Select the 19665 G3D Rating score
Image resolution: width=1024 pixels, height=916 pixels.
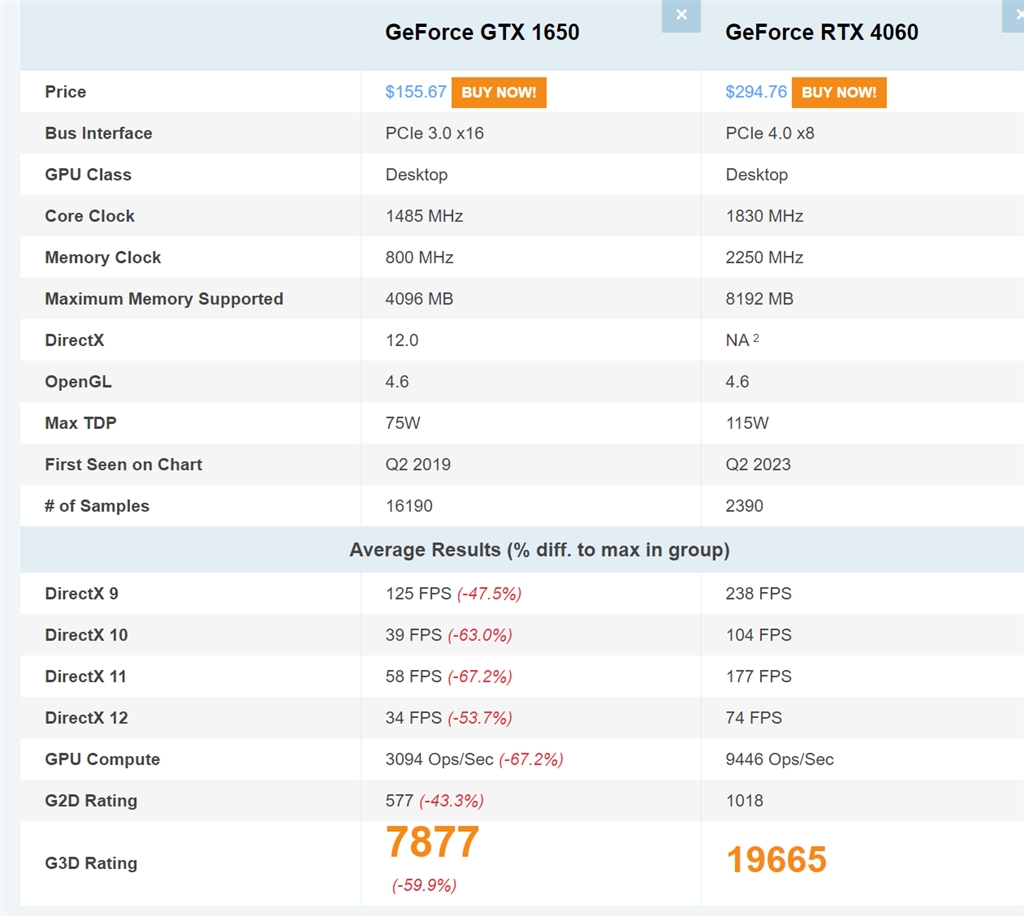click(x=776, y=859)
